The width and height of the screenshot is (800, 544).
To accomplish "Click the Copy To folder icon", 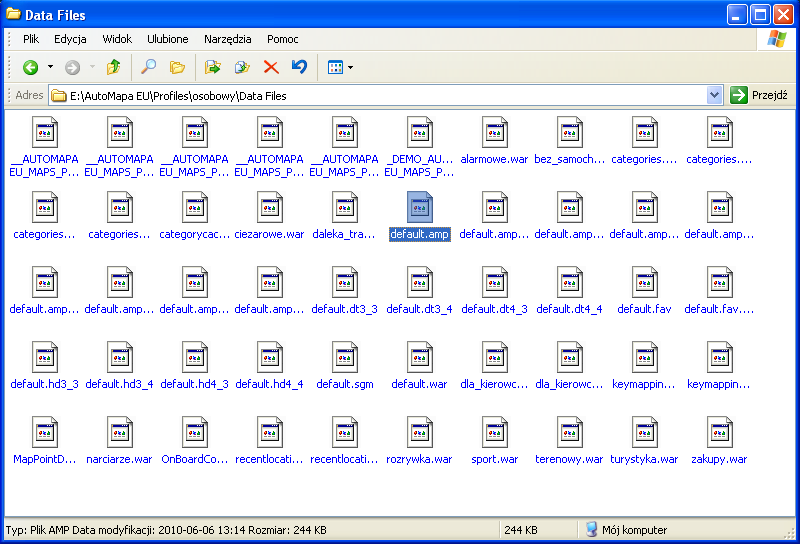I will coord(241,67).
